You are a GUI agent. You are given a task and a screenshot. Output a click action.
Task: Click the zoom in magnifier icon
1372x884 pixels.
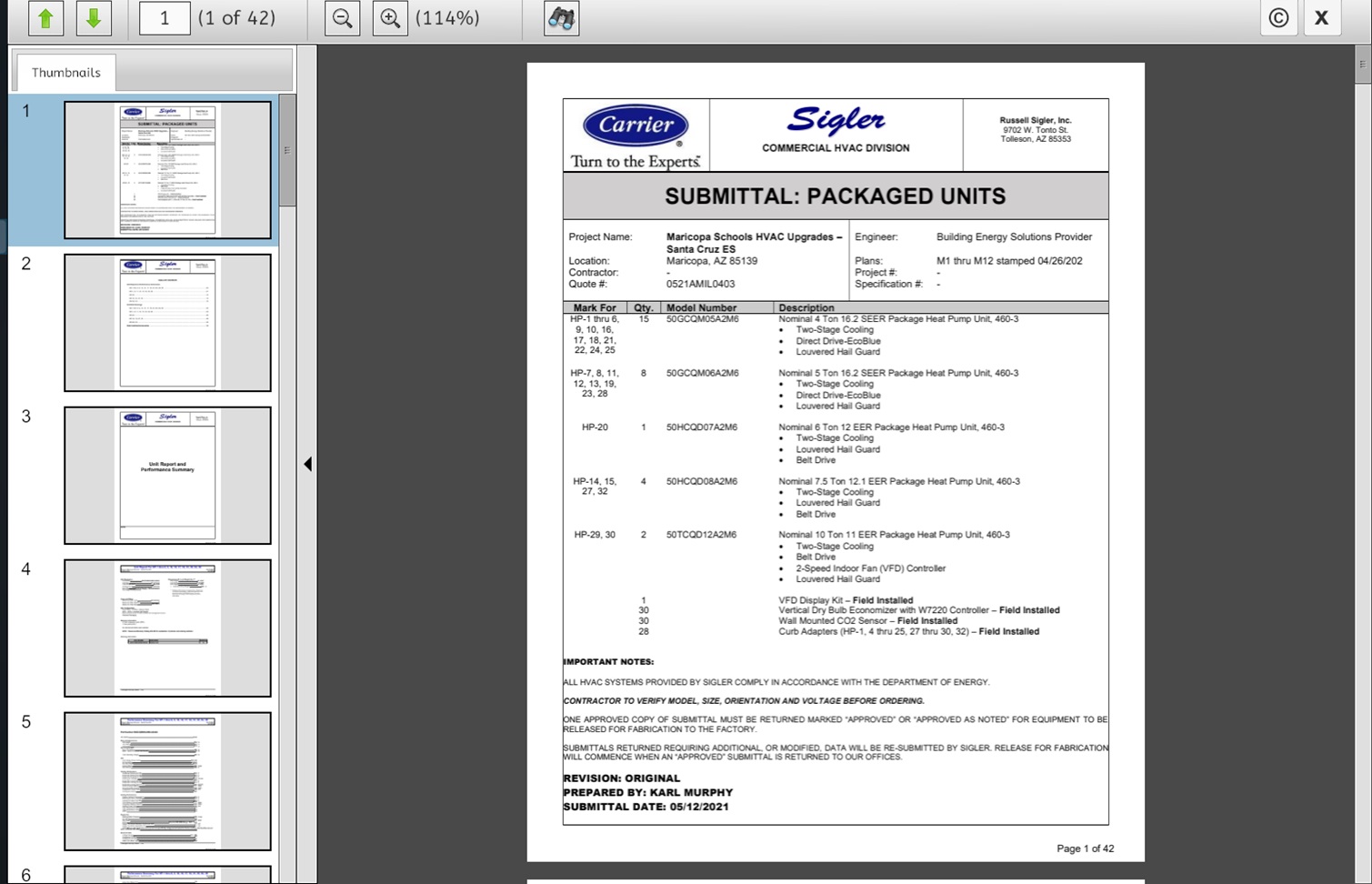tap(390, 18)
